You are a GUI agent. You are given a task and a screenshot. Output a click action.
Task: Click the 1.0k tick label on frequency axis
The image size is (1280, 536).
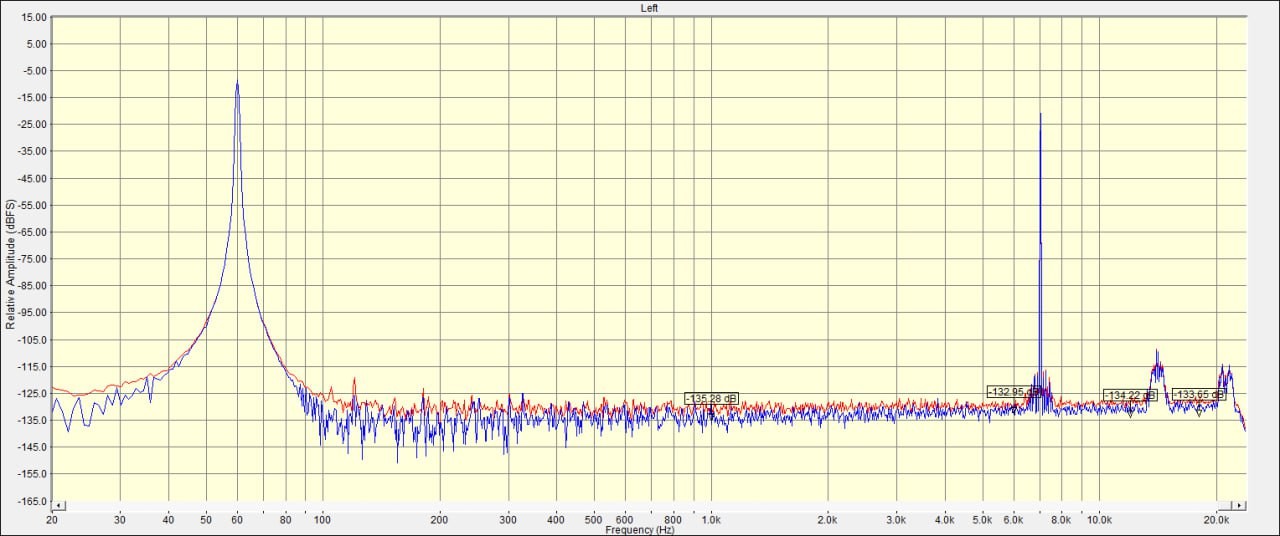pyautogui.click(x=711, y=520)
